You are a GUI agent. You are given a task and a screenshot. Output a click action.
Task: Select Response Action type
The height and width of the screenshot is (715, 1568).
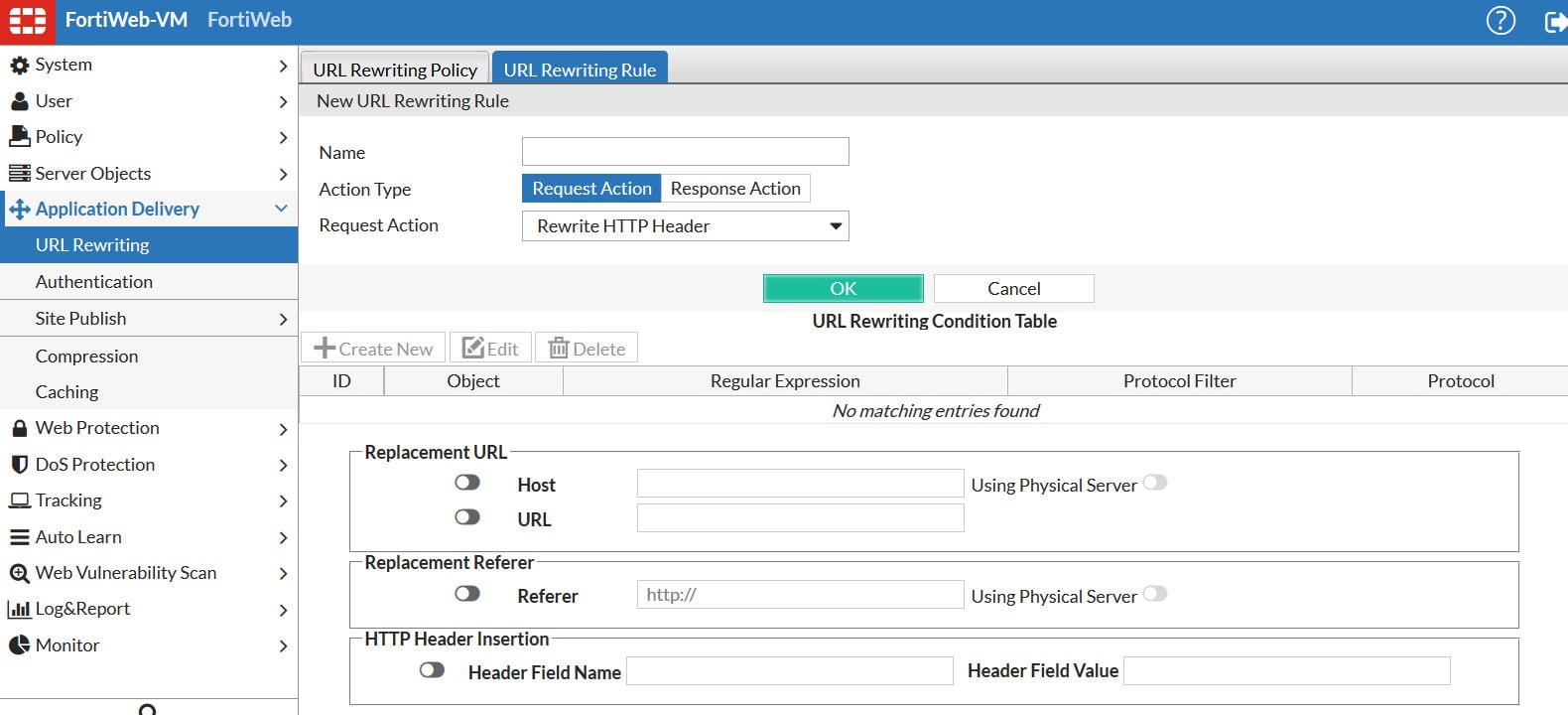[x=735, y=189]
